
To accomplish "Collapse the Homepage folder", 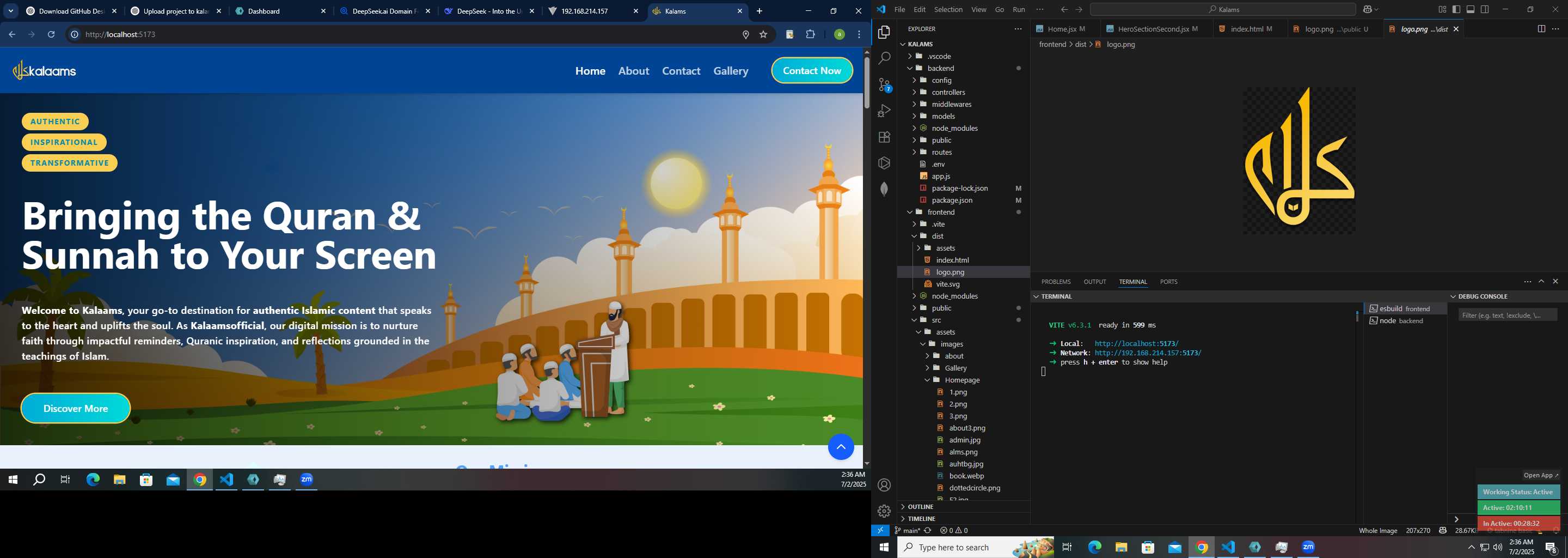I will point(928,380).
